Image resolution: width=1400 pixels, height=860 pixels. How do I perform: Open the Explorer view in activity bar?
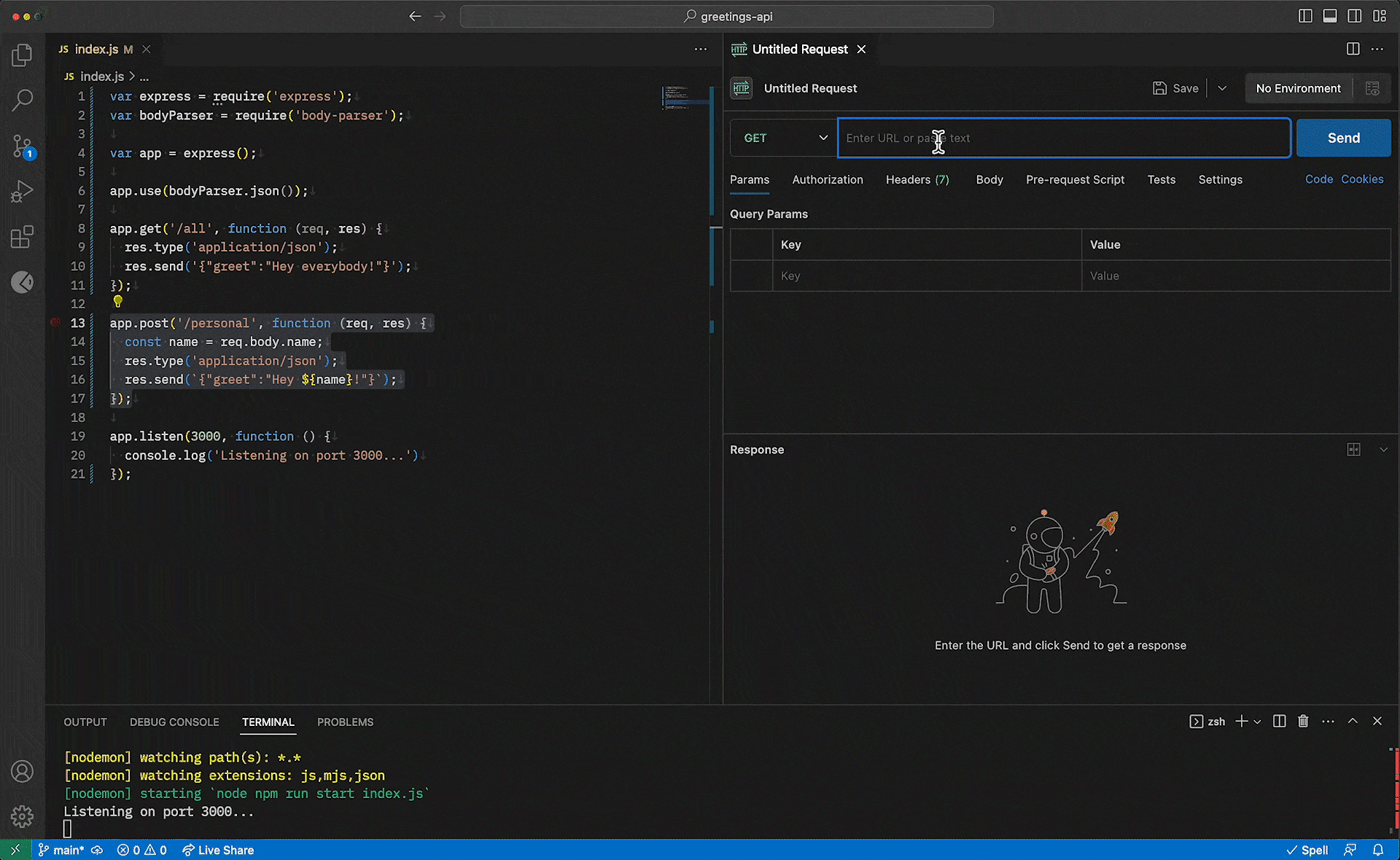tap(22, 55)
